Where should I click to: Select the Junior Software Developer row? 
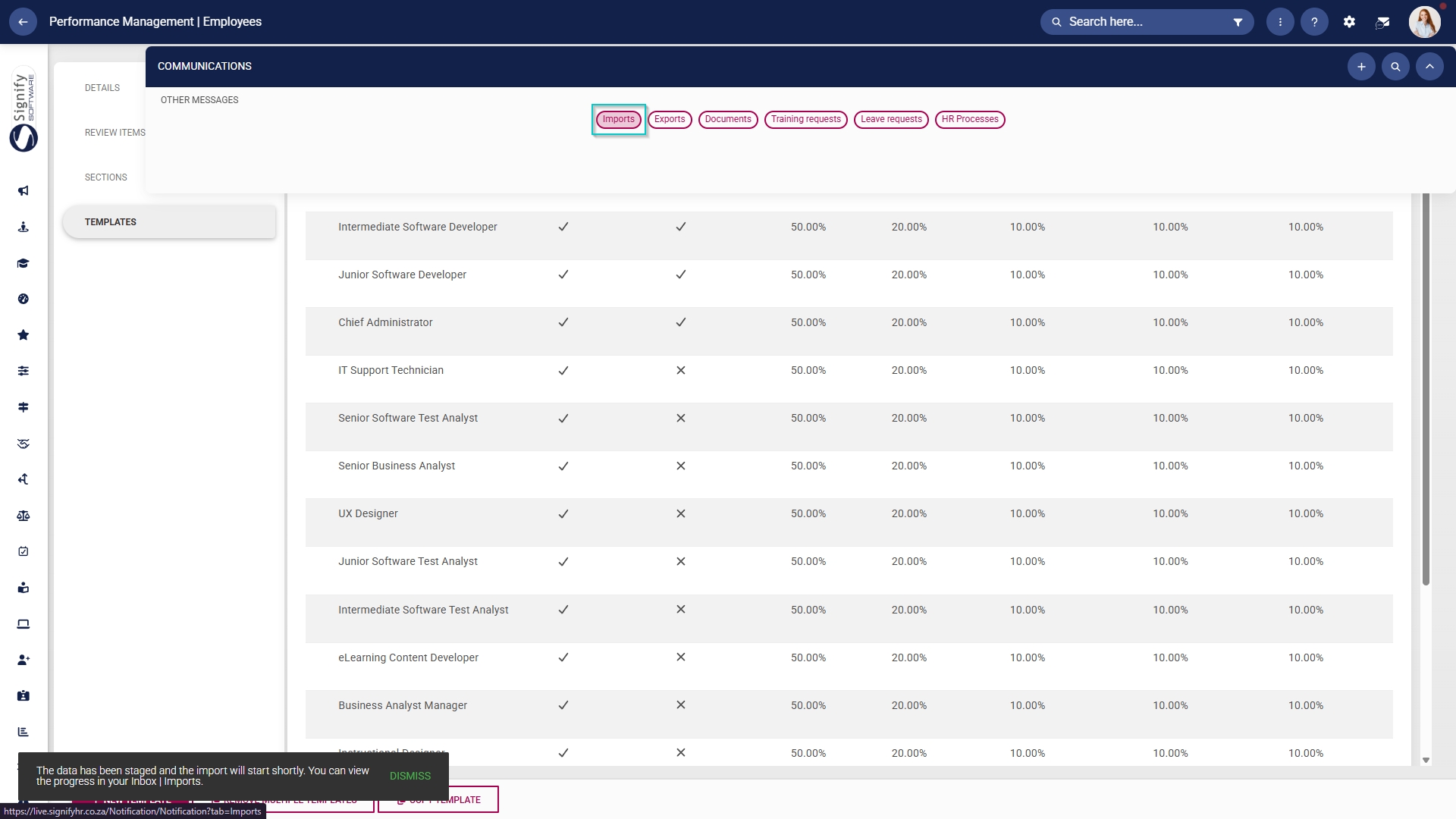click(849, 284)
